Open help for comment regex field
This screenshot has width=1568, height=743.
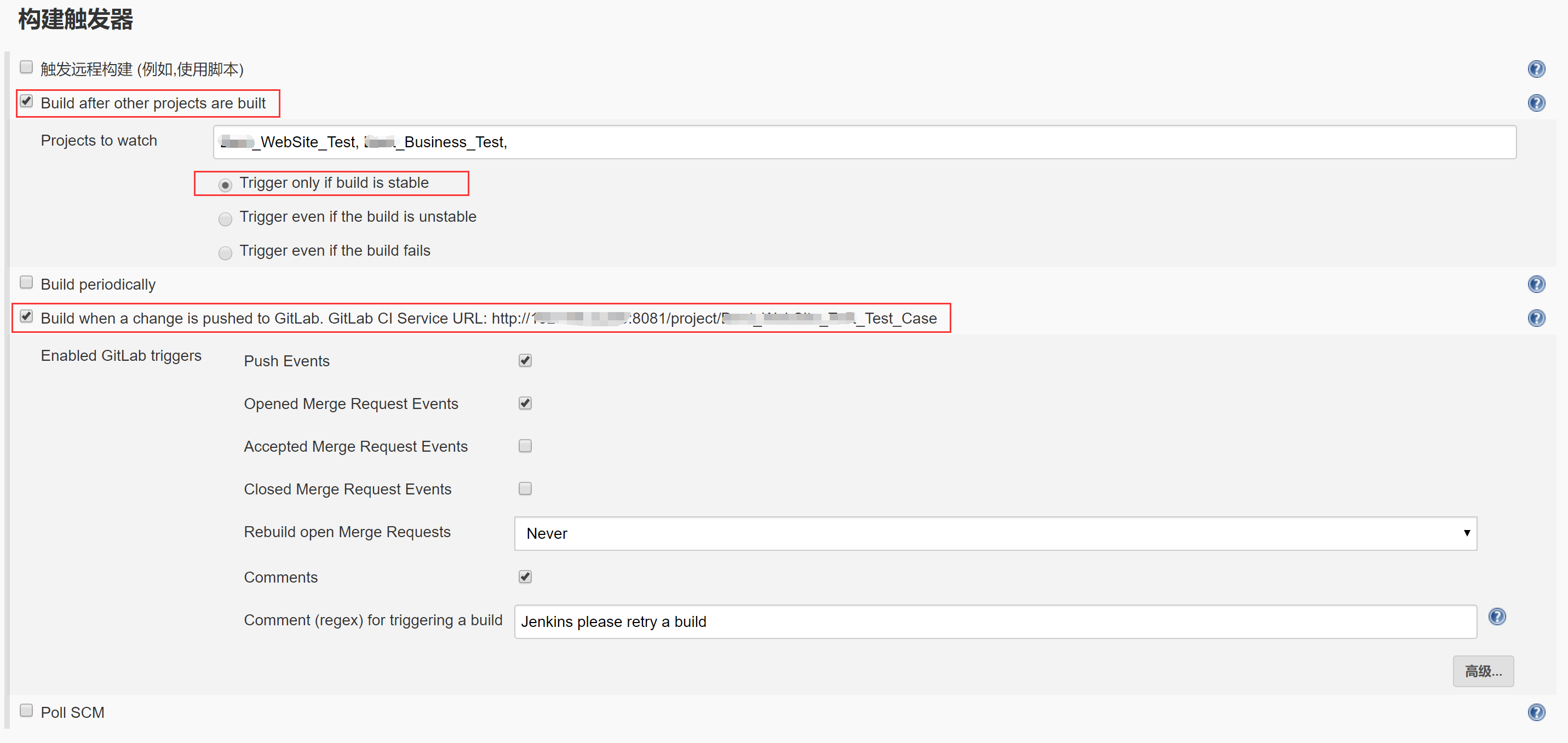pyautogui.click(x=1497, y=617)
